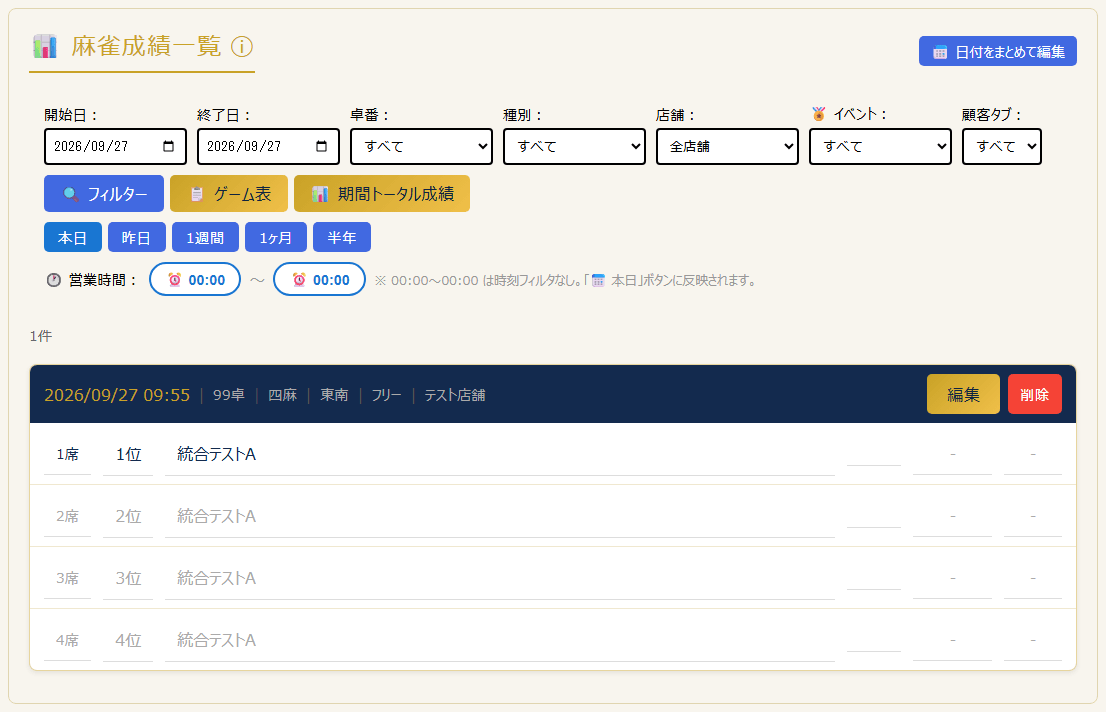Open the ゲーム表 button
Viewport: 1106px width, 712px height.
click(229, 193)
